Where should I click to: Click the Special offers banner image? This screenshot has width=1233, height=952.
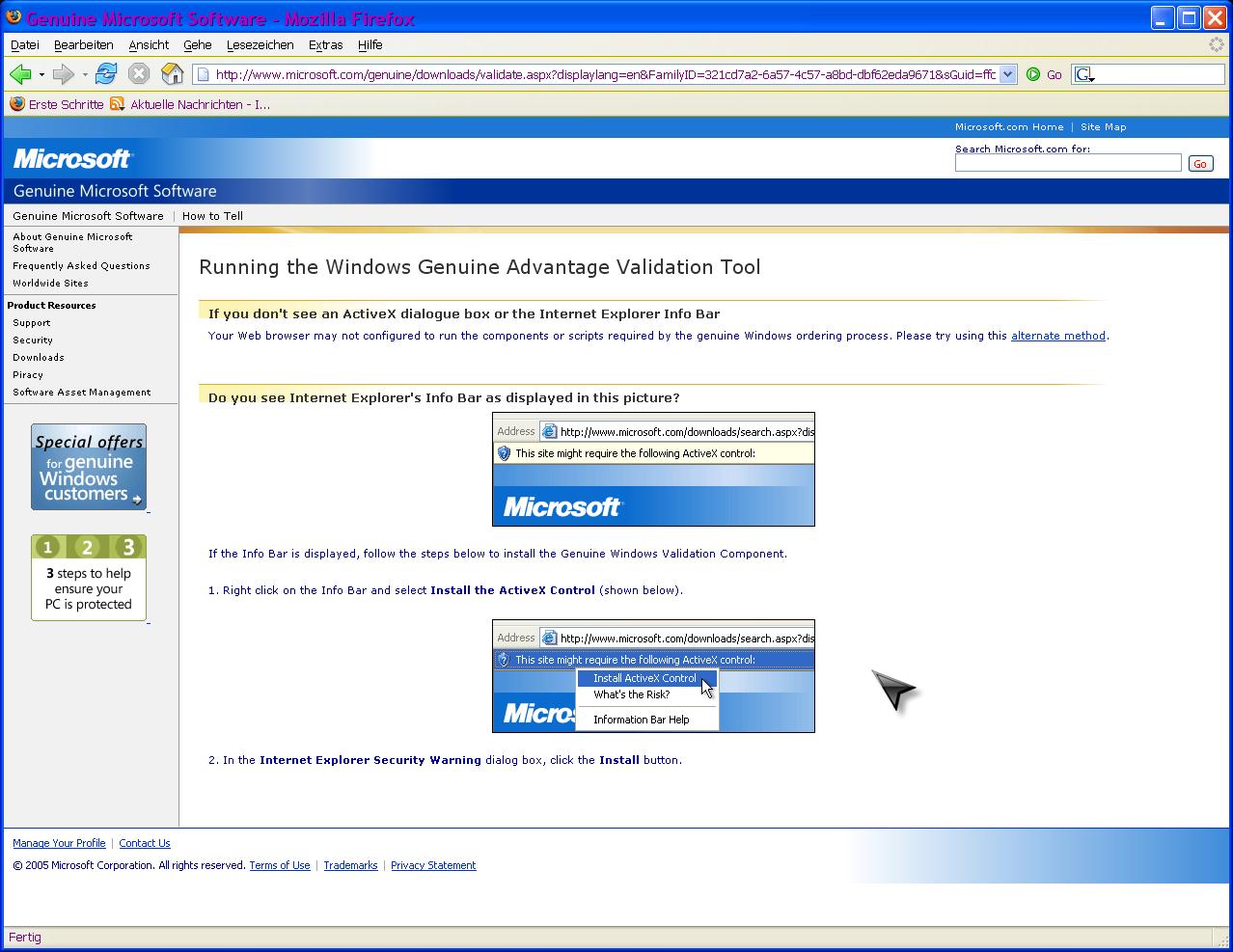pos(89,467)
